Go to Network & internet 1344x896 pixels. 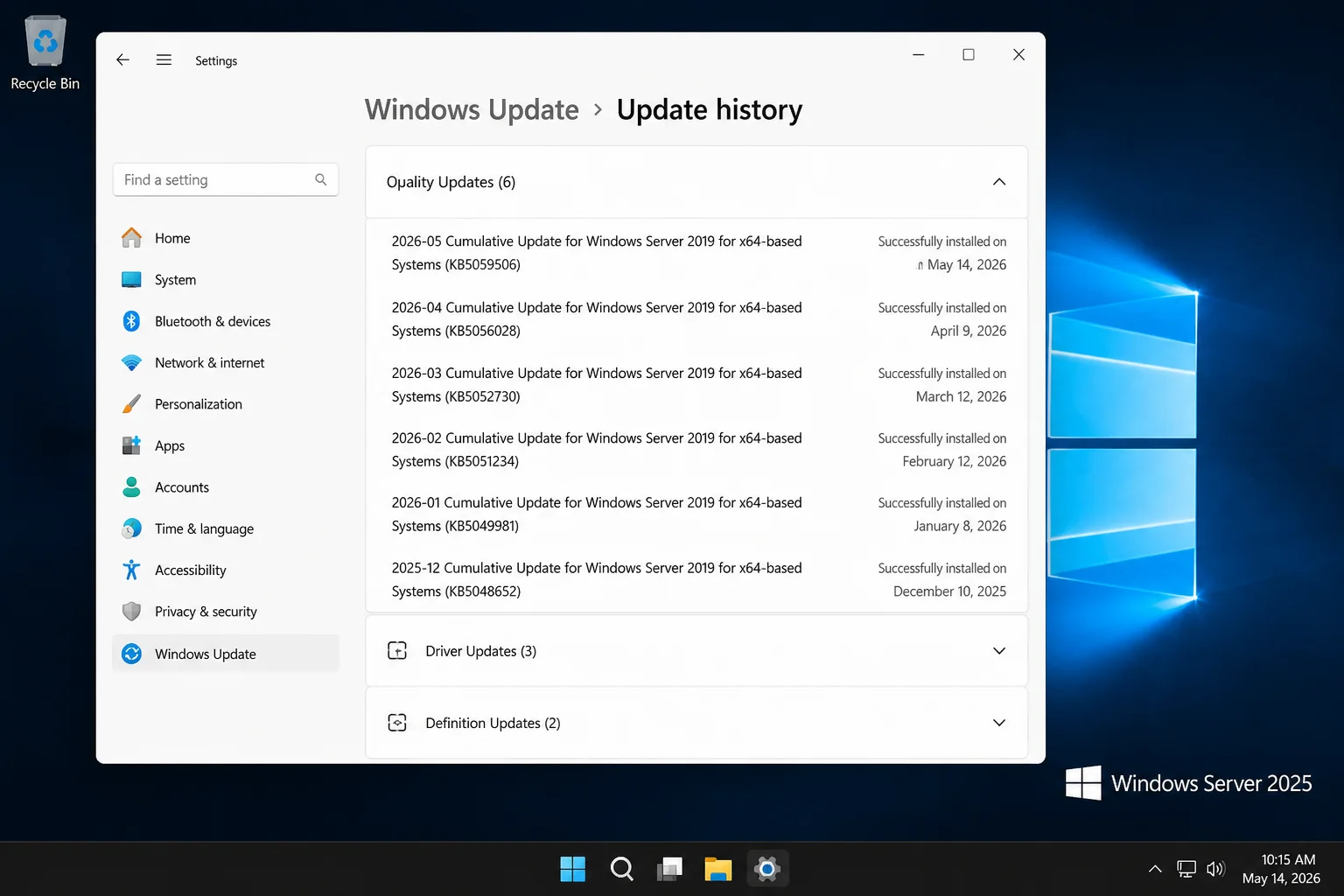click(226, 362)
